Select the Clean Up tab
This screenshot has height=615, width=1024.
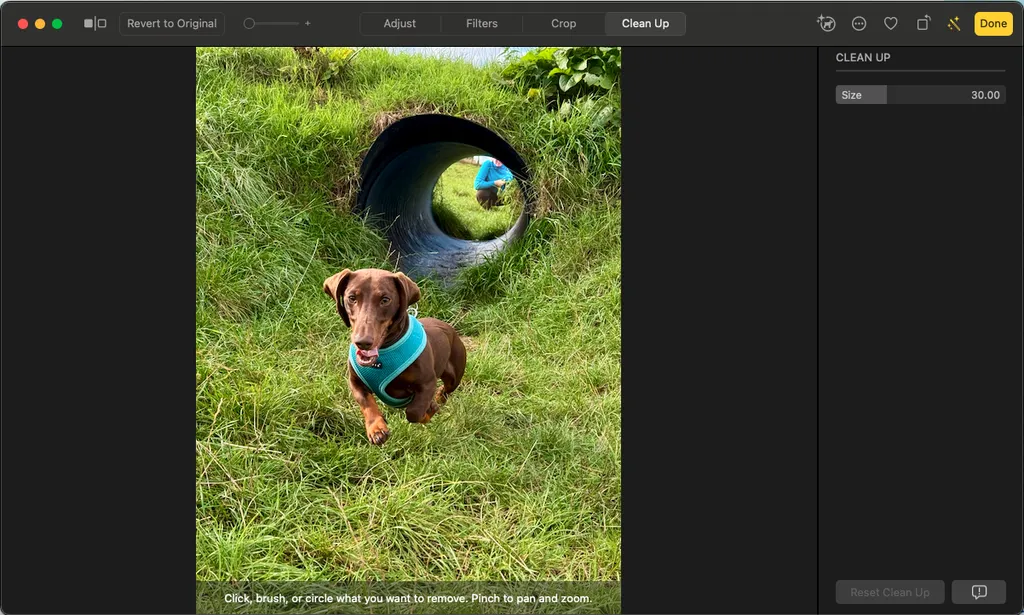point(645,23)
